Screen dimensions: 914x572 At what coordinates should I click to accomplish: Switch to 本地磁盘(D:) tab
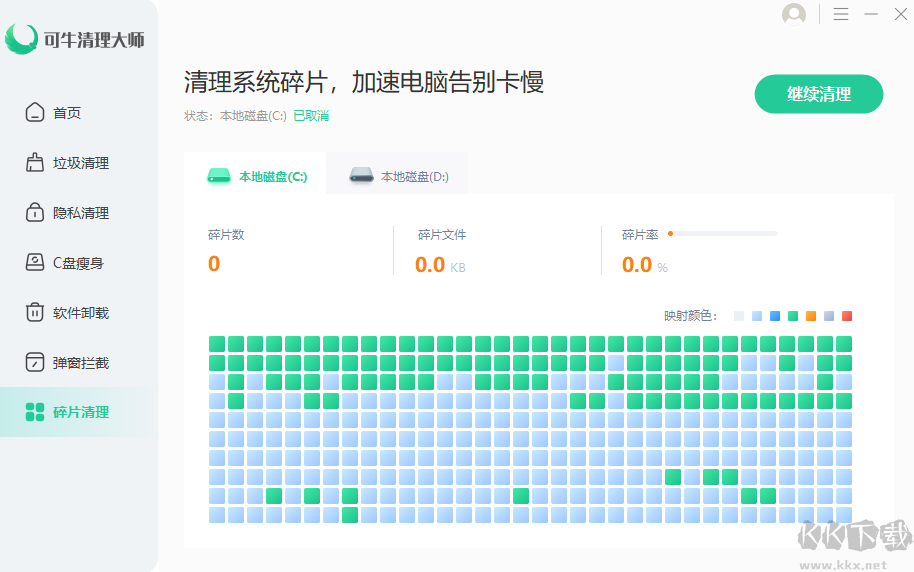397,174
